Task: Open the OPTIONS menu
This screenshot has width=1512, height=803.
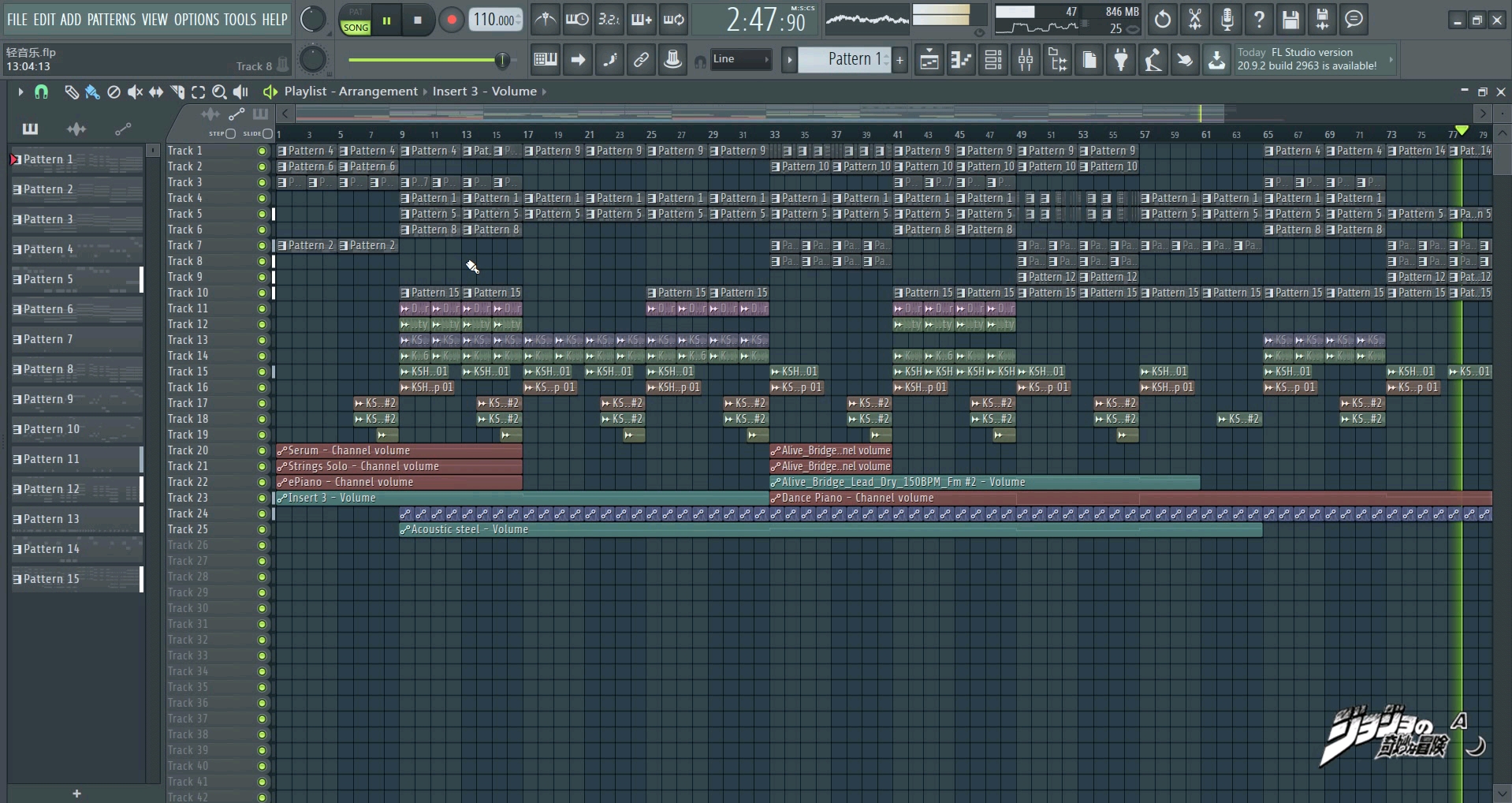Action: click(x=196, y=20)
